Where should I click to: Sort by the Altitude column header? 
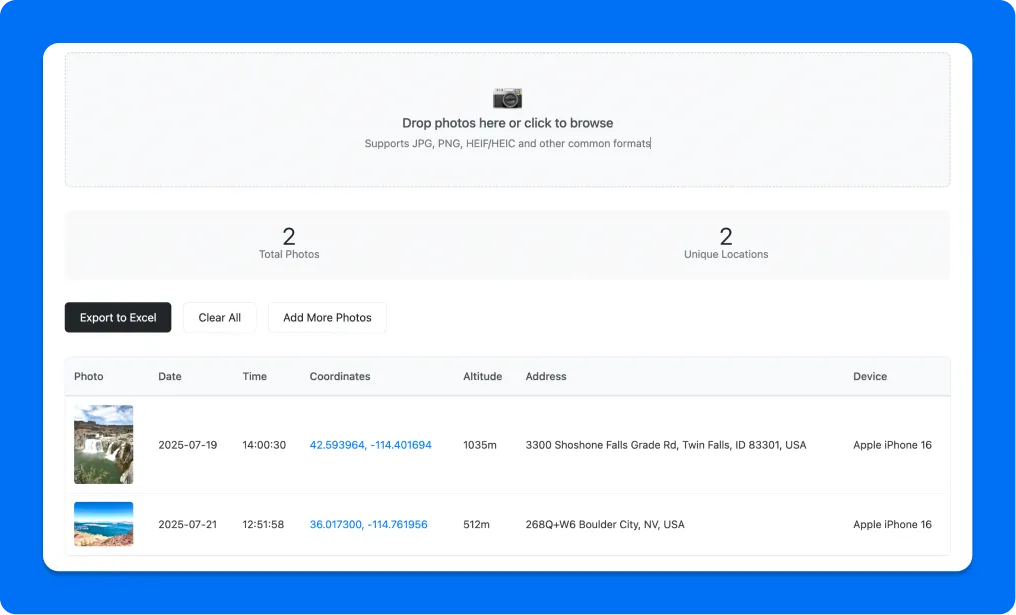click(483, 377)
